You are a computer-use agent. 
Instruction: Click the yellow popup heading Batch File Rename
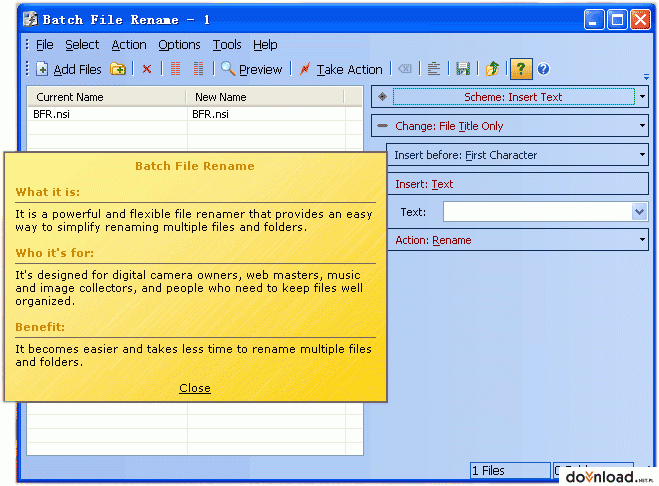tap(195, 166)
